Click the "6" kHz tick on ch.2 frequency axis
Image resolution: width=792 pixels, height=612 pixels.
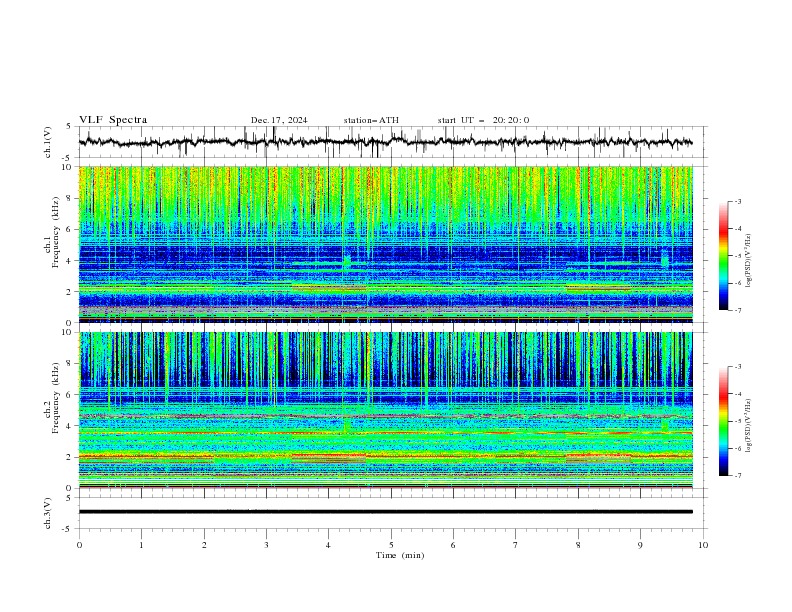[70, 395]
